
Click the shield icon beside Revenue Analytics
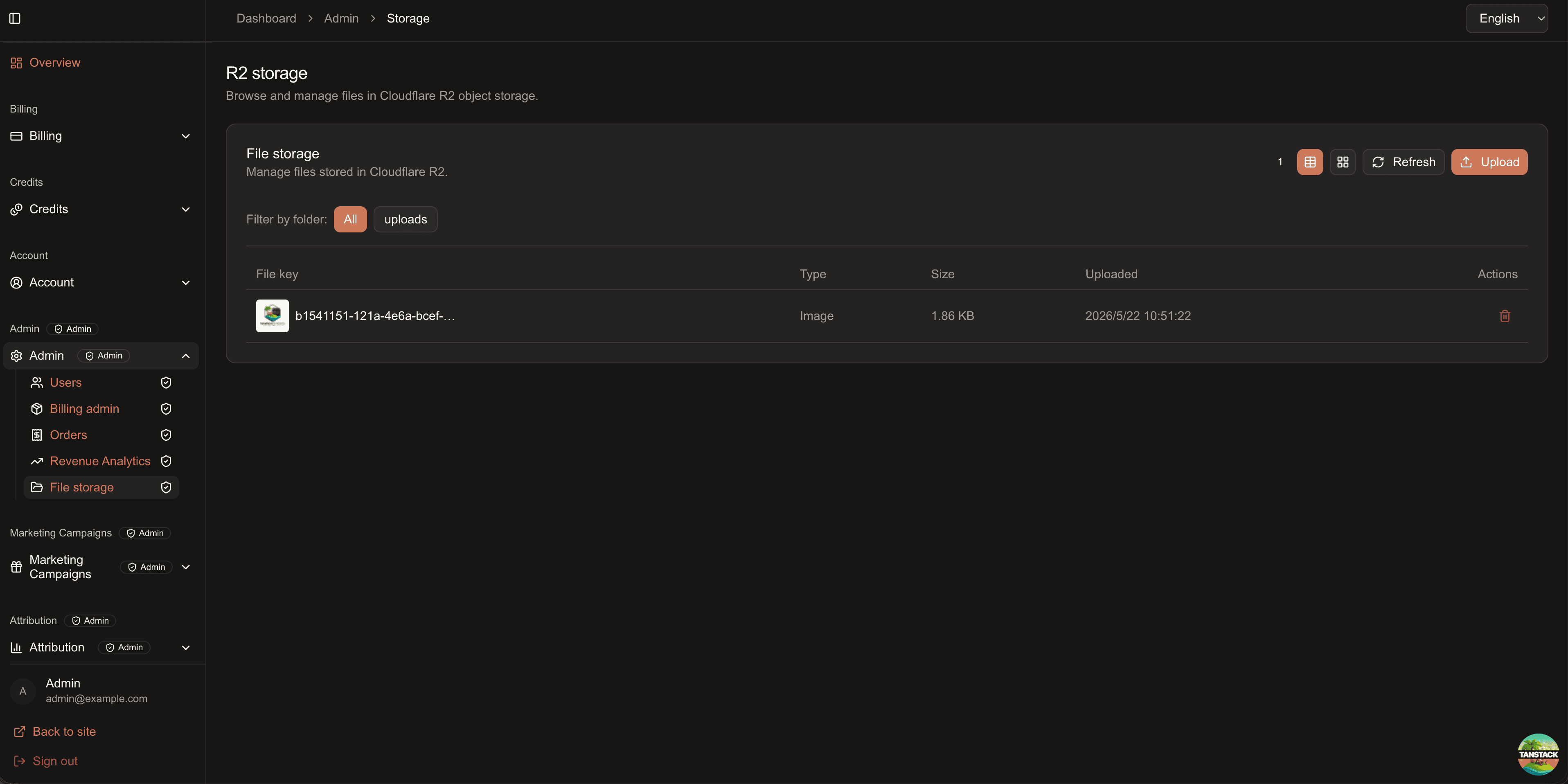166,461
